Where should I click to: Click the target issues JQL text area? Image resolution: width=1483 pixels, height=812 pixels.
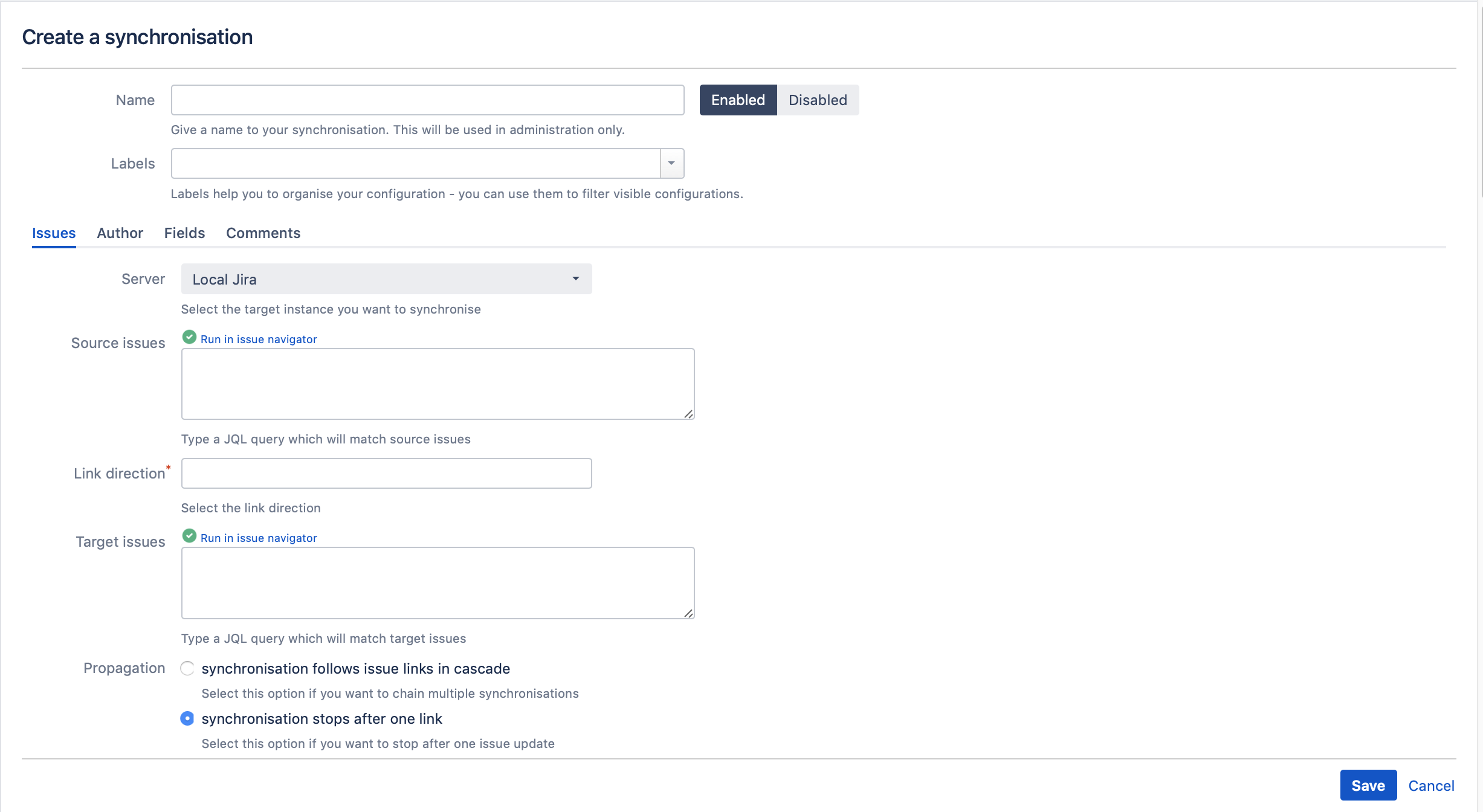437,582
